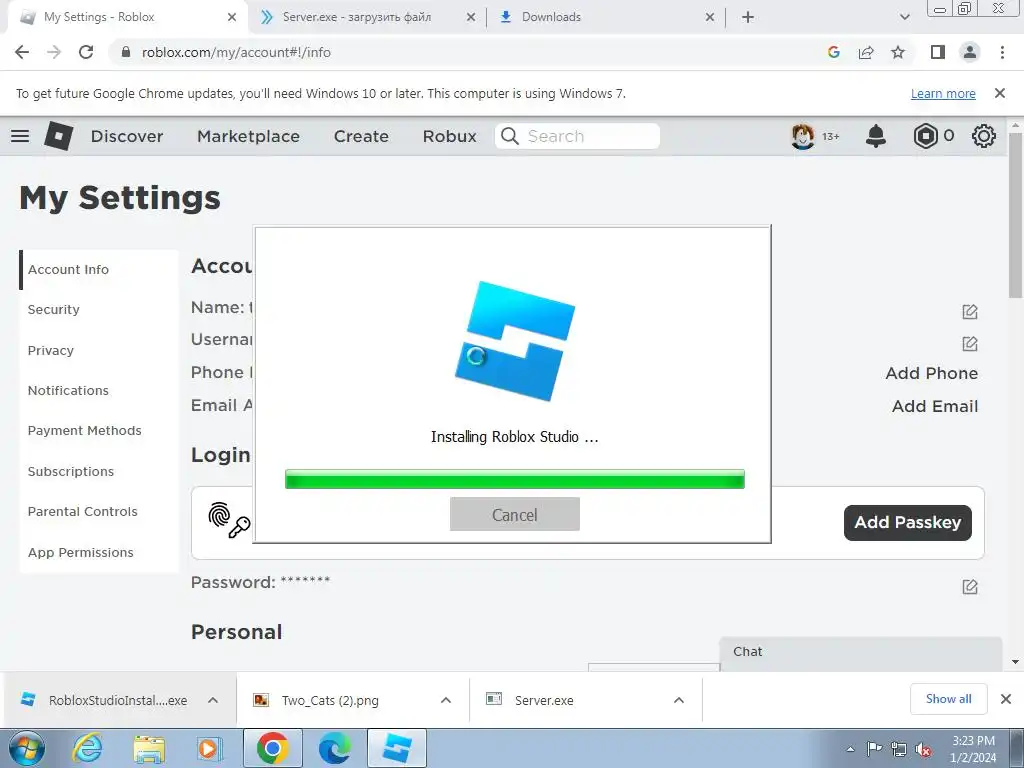
Task: Click Add Passkey button
Action: (907, 522)
